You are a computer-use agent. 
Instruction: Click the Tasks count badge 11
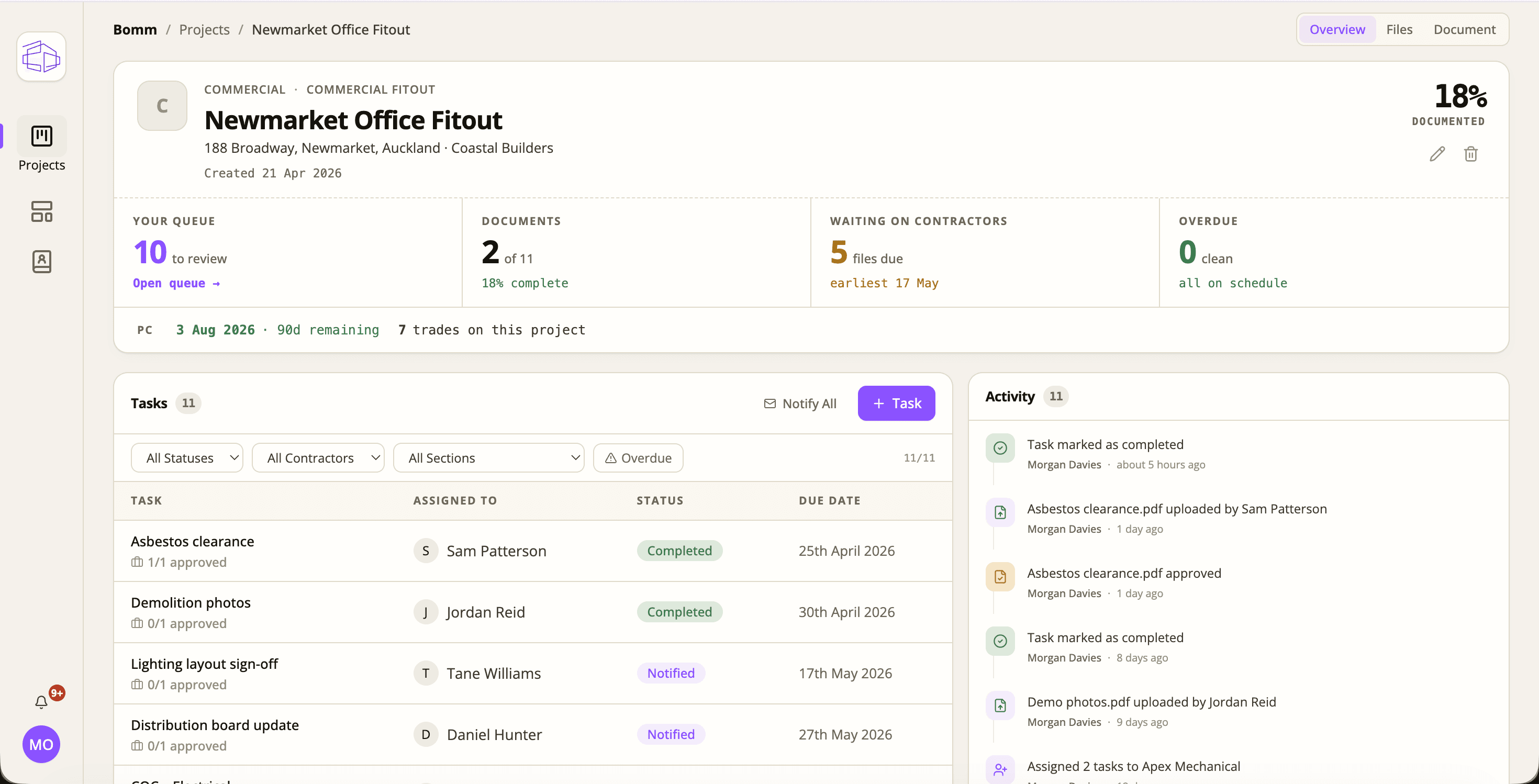(x=188, y=403)
